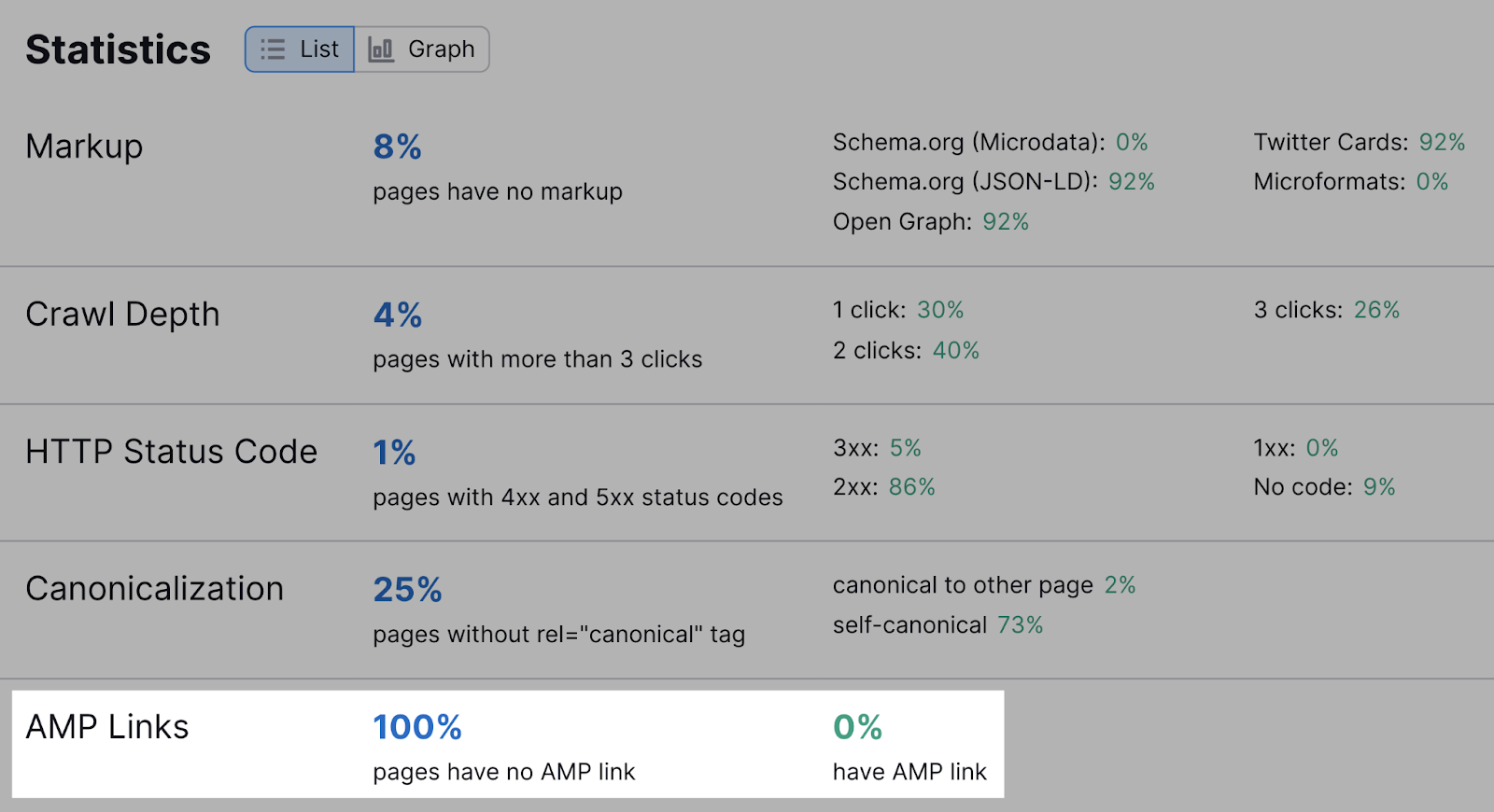Open the 8% pages with no markup link
Screen dimensions: 1494x812
396,147
